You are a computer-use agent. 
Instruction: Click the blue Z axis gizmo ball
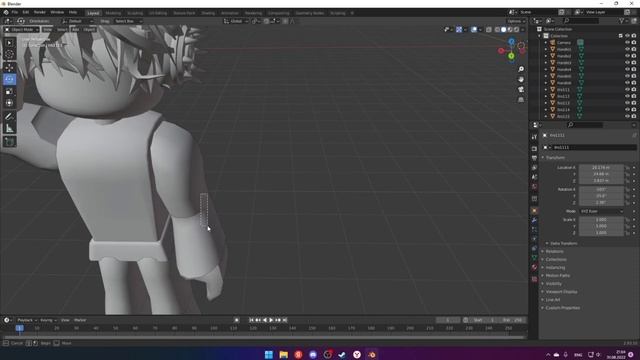(511, 42)
